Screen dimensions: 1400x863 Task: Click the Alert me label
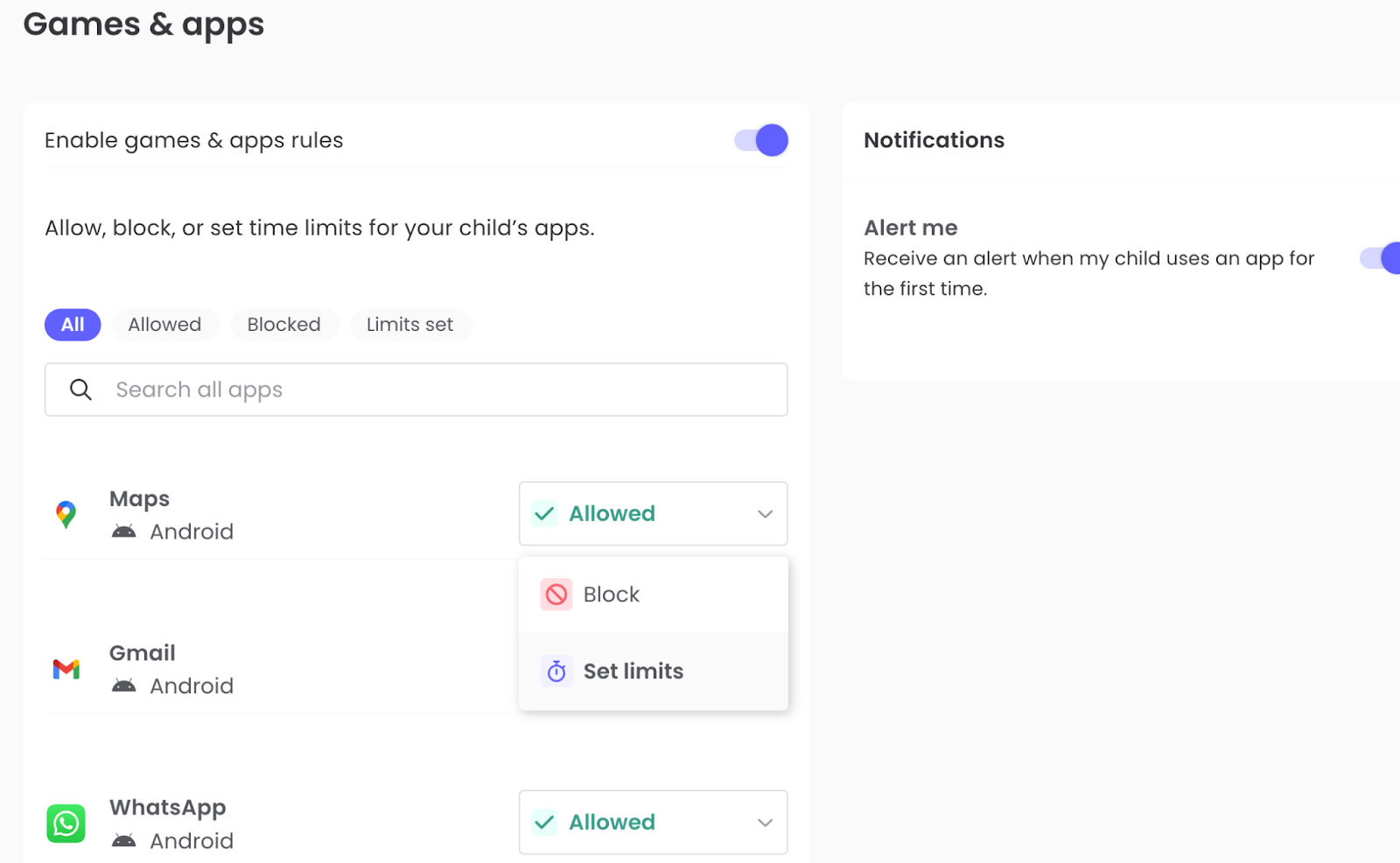910,228
